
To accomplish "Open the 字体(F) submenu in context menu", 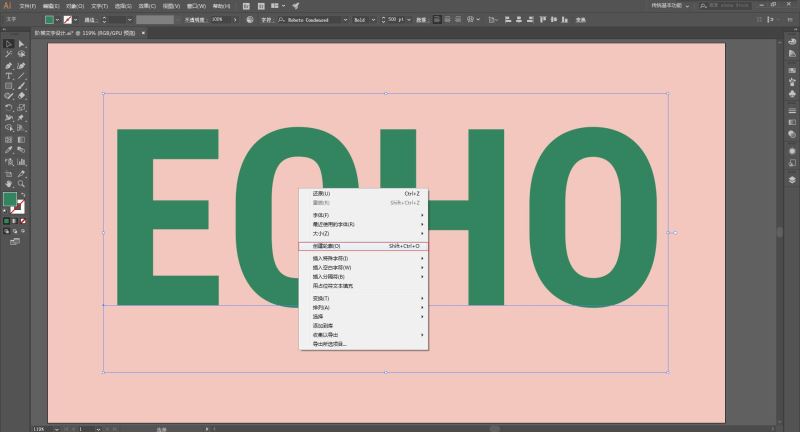I will (363, 215).
